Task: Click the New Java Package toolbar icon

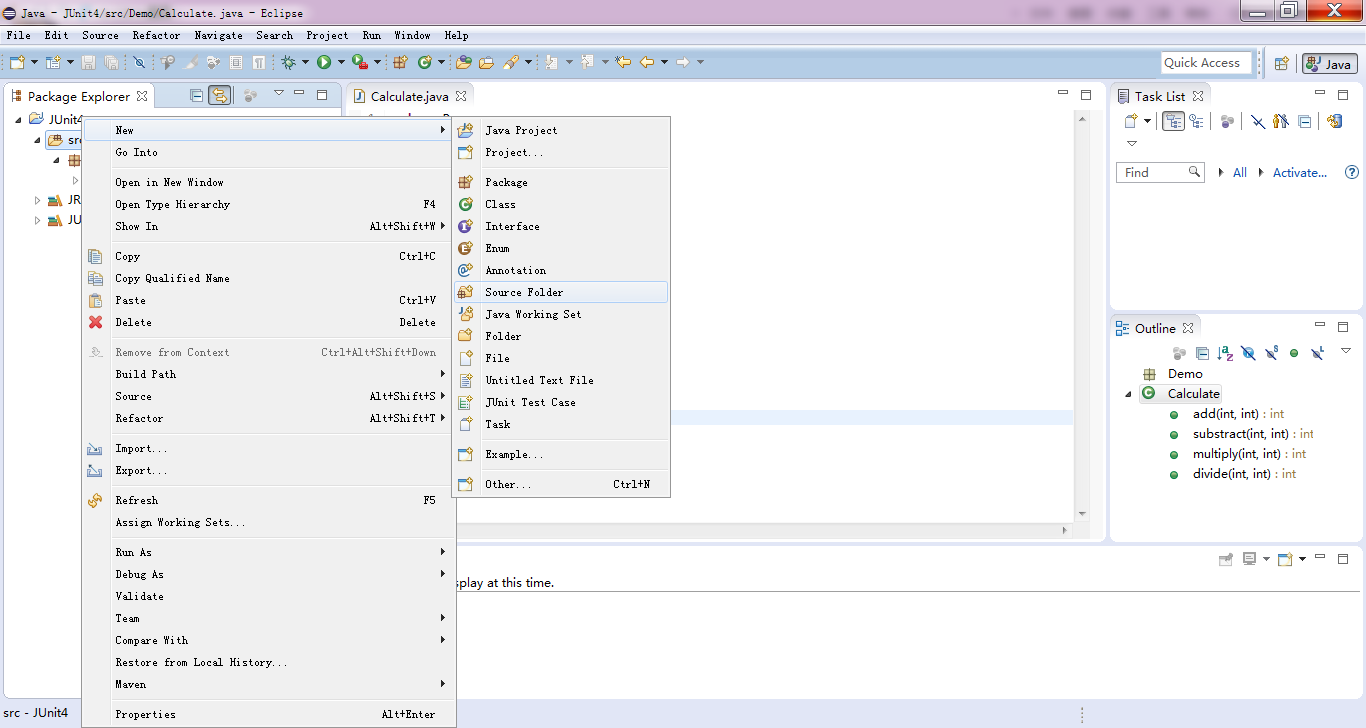Action: (x=400, y=62)
